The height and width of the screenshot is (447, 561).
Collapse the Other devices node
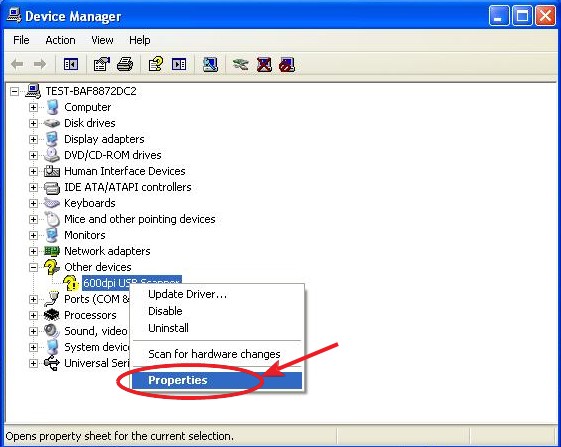(x=33, y=267)
